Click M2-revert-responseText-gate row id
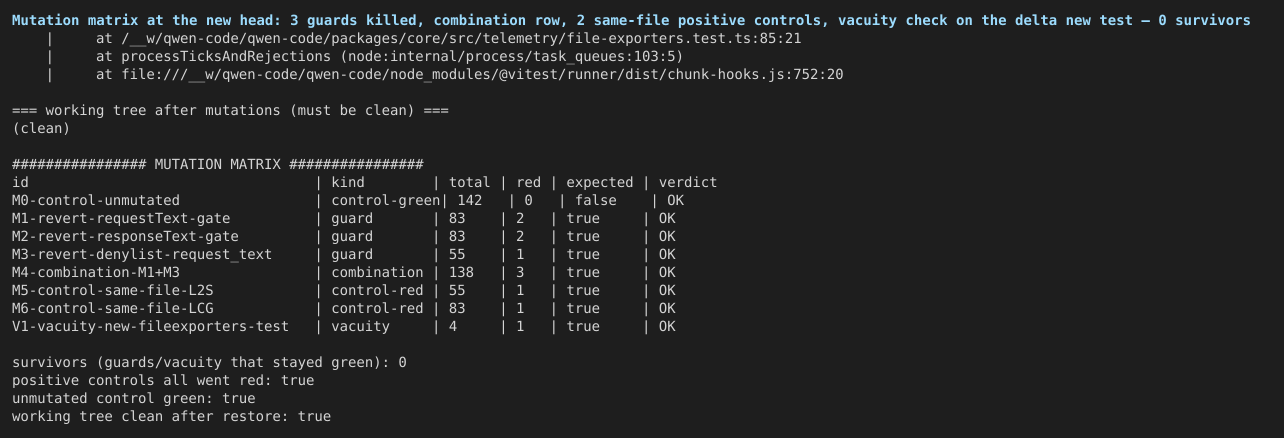Image resolution: width=1284 pixels, height=438 pixels. tap(125, 236)
